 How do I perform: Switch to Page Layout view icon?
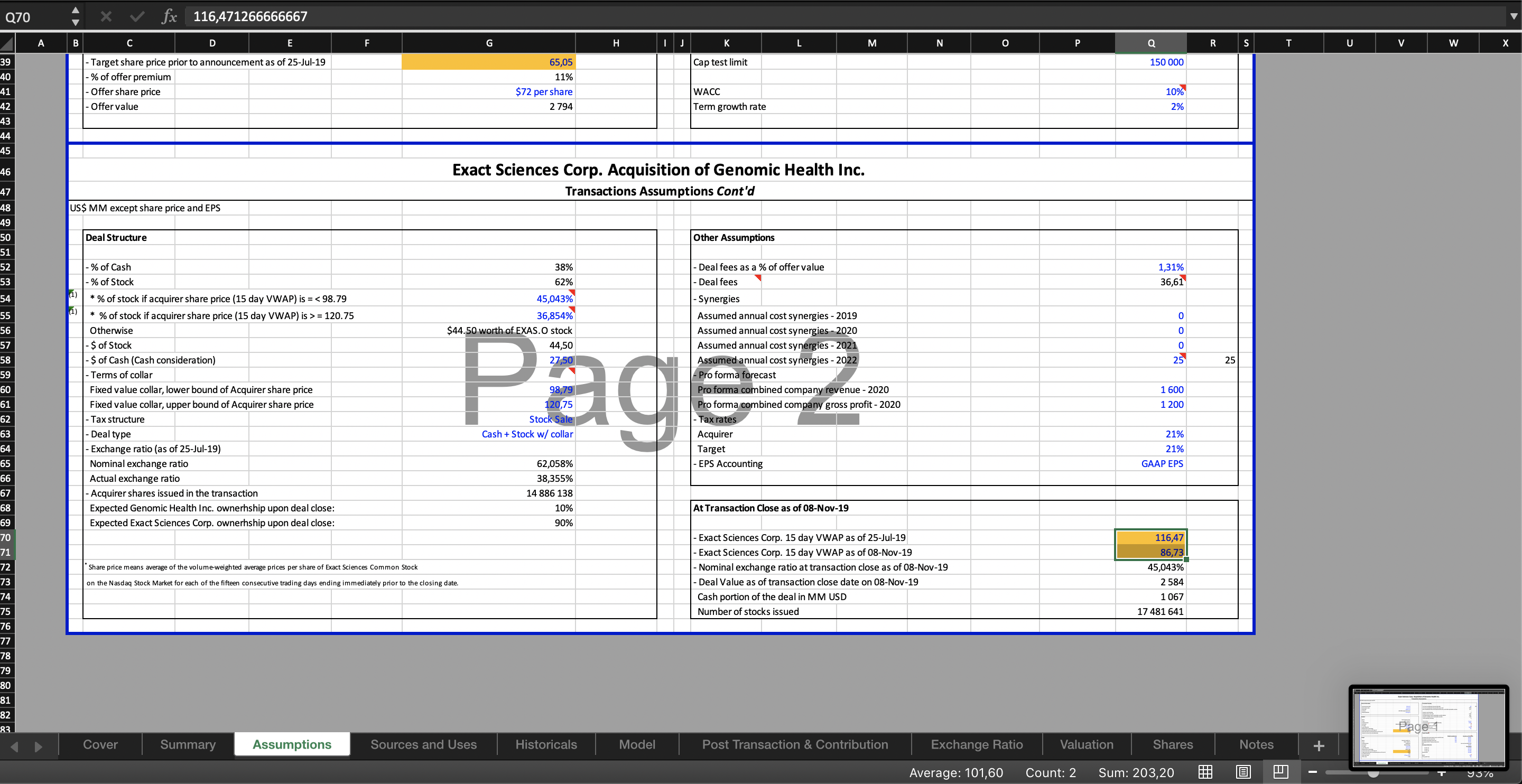pos(1243,772)
